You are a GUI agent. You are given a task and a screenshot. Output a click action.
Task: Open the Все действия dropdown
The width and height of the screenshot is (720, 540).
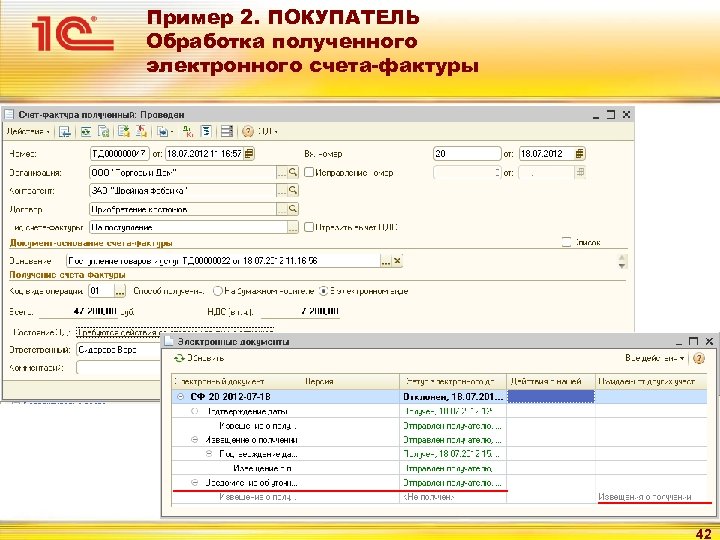tap(655, 358)
